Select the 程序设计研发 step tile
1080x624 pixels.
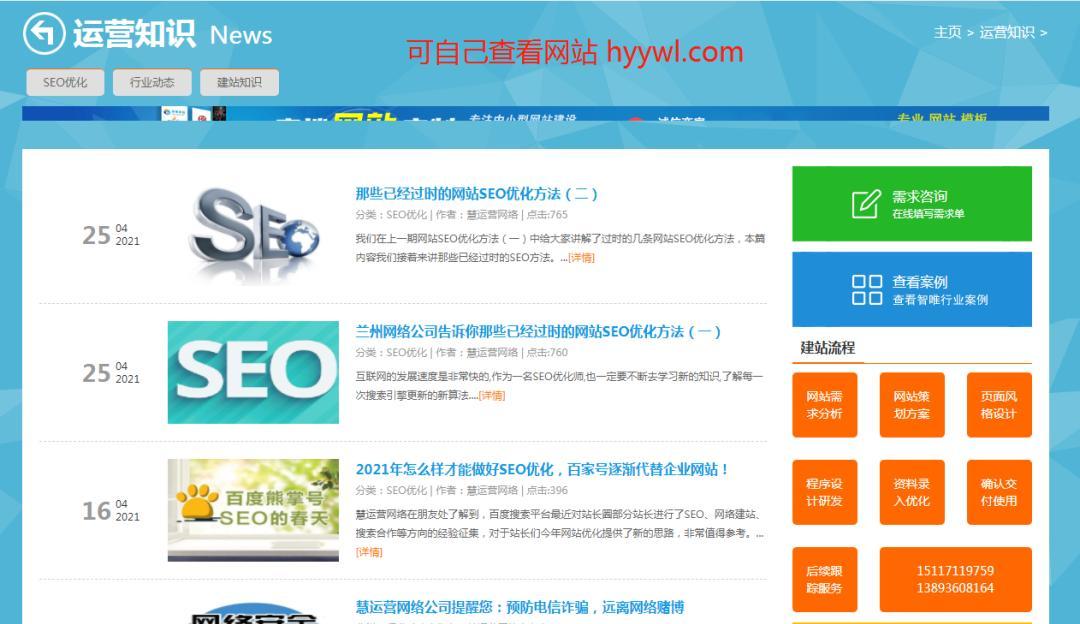pos(824,492)
